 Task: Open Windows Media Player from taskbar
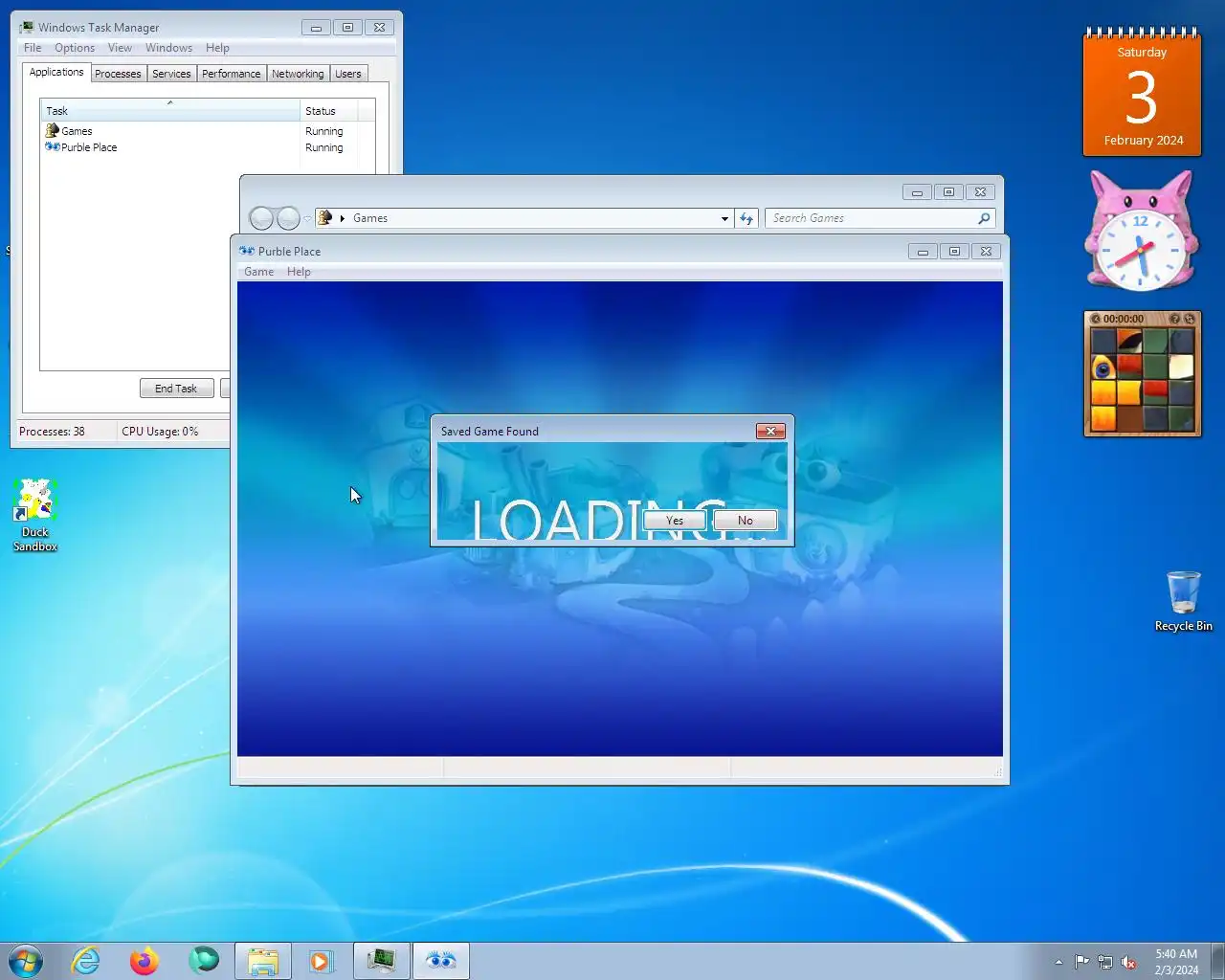click(322, 961)
